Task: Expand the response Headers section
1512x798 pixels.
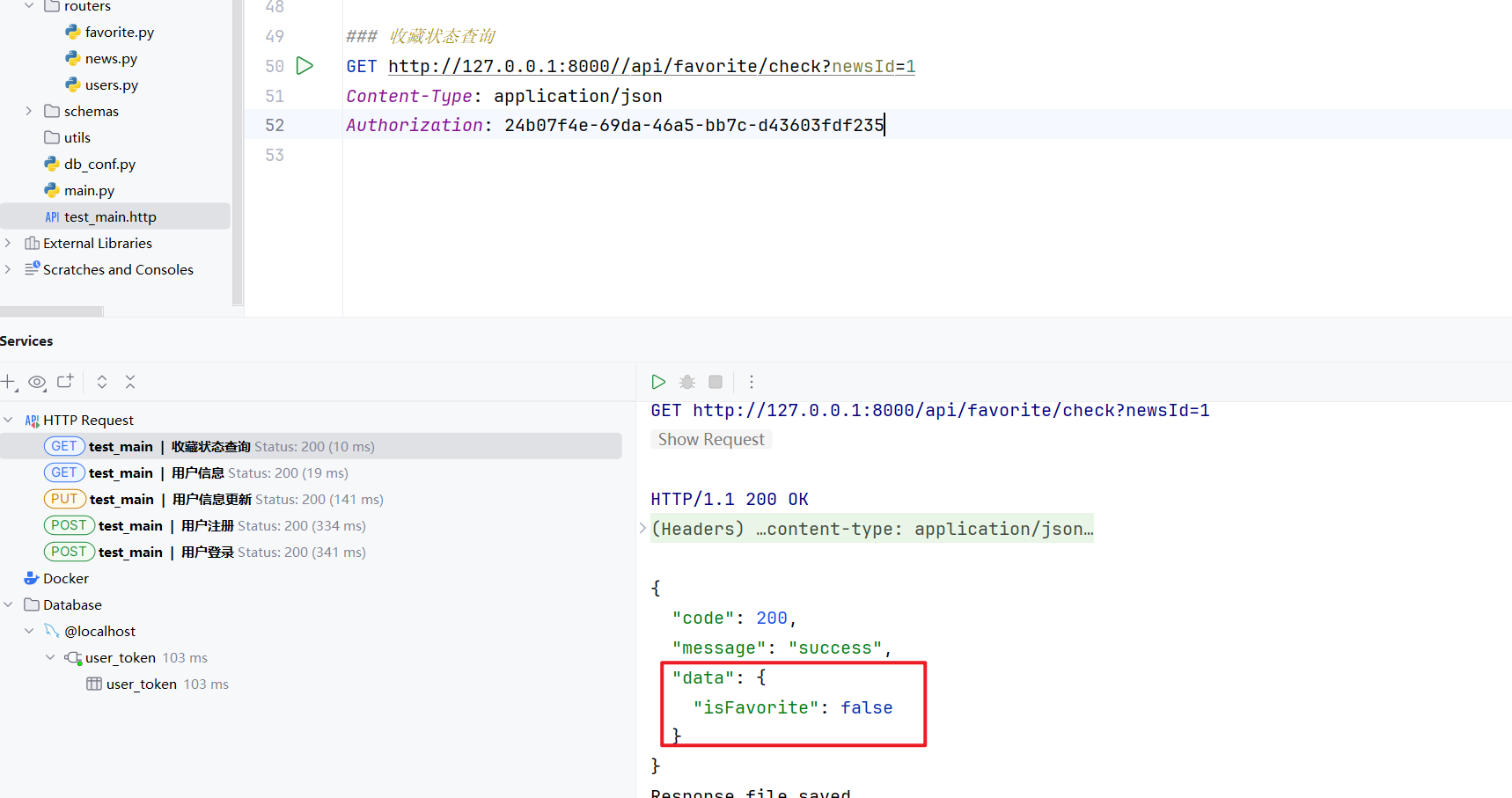Action: point(643,529)
